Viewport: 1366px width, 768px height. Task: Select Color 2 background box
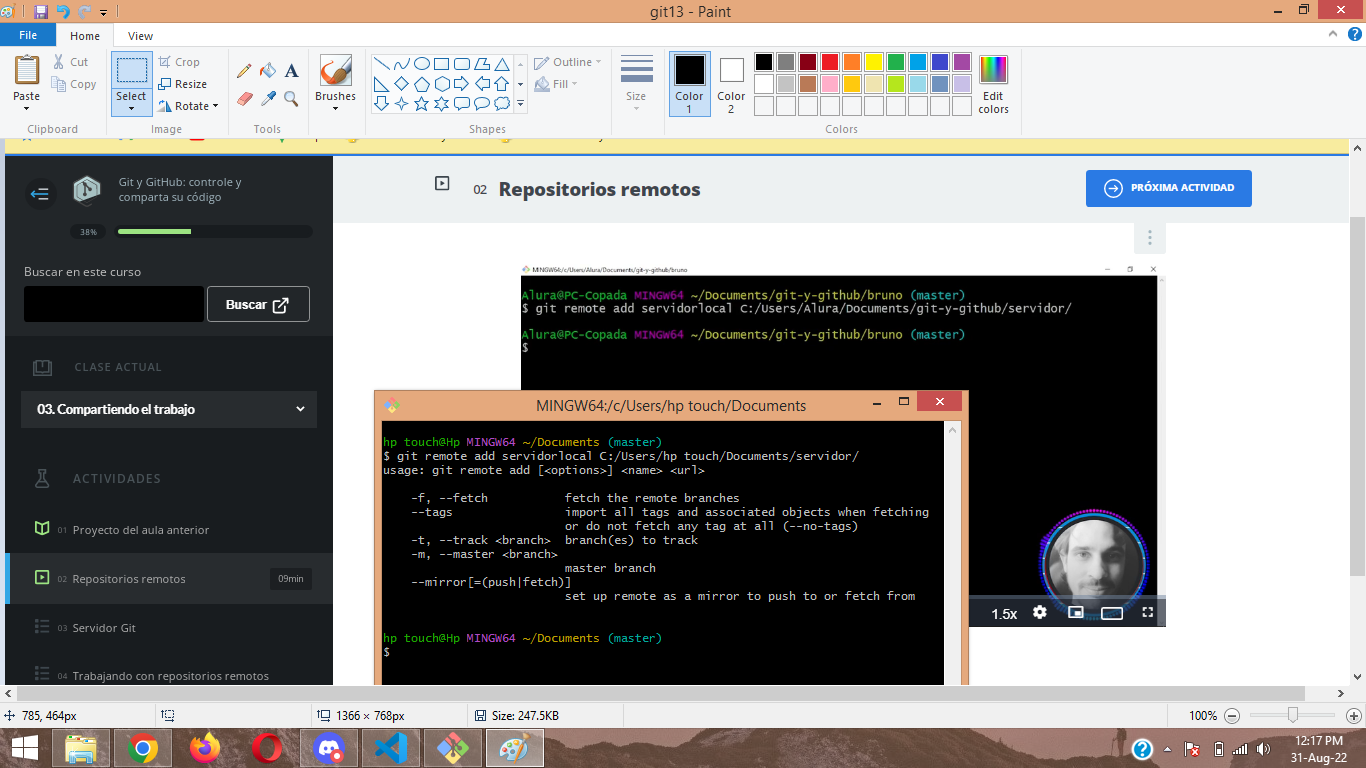[731, 84]
